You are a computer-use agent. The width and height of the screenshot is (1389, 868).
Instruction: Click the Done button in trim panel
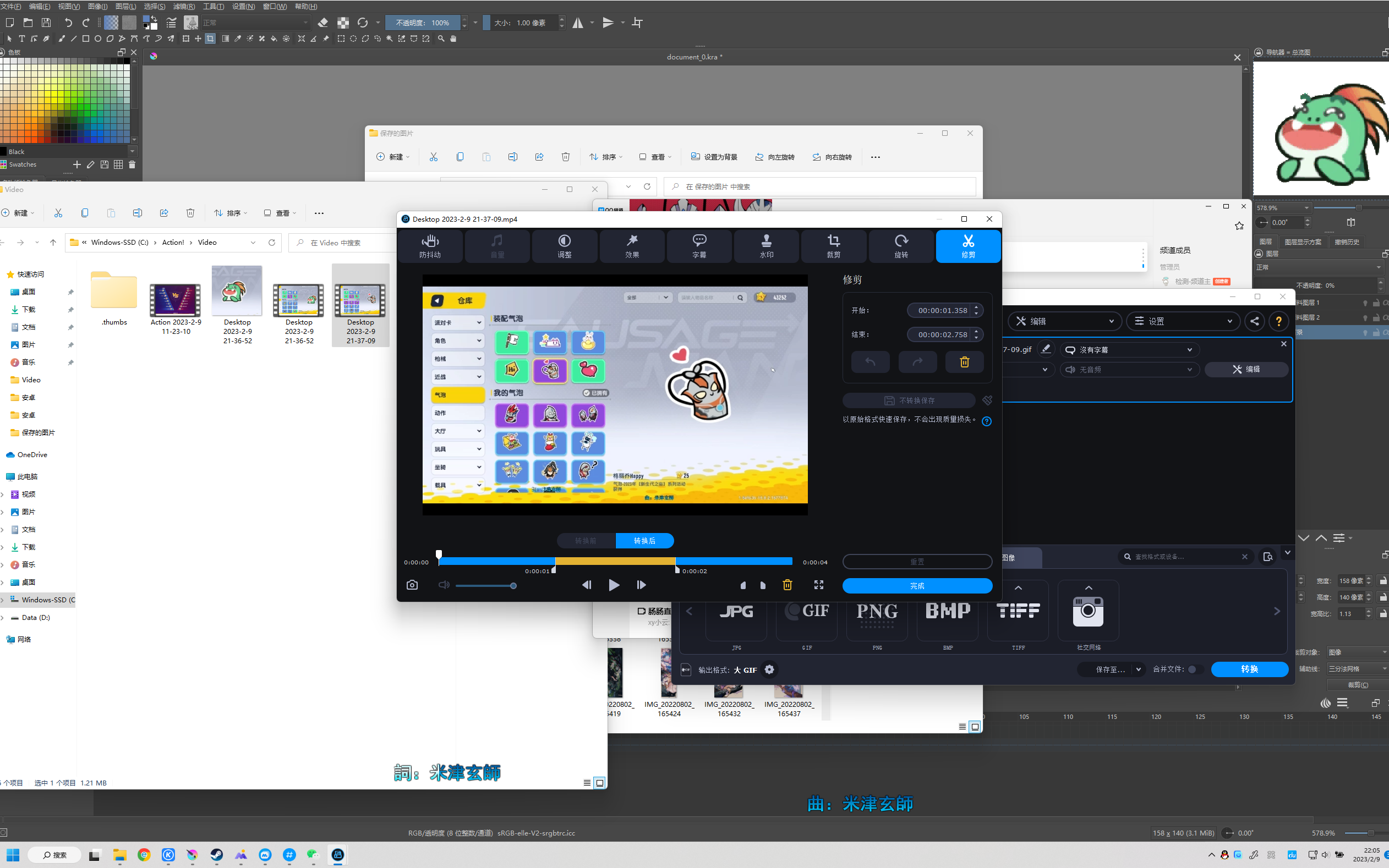coord(917,586)
